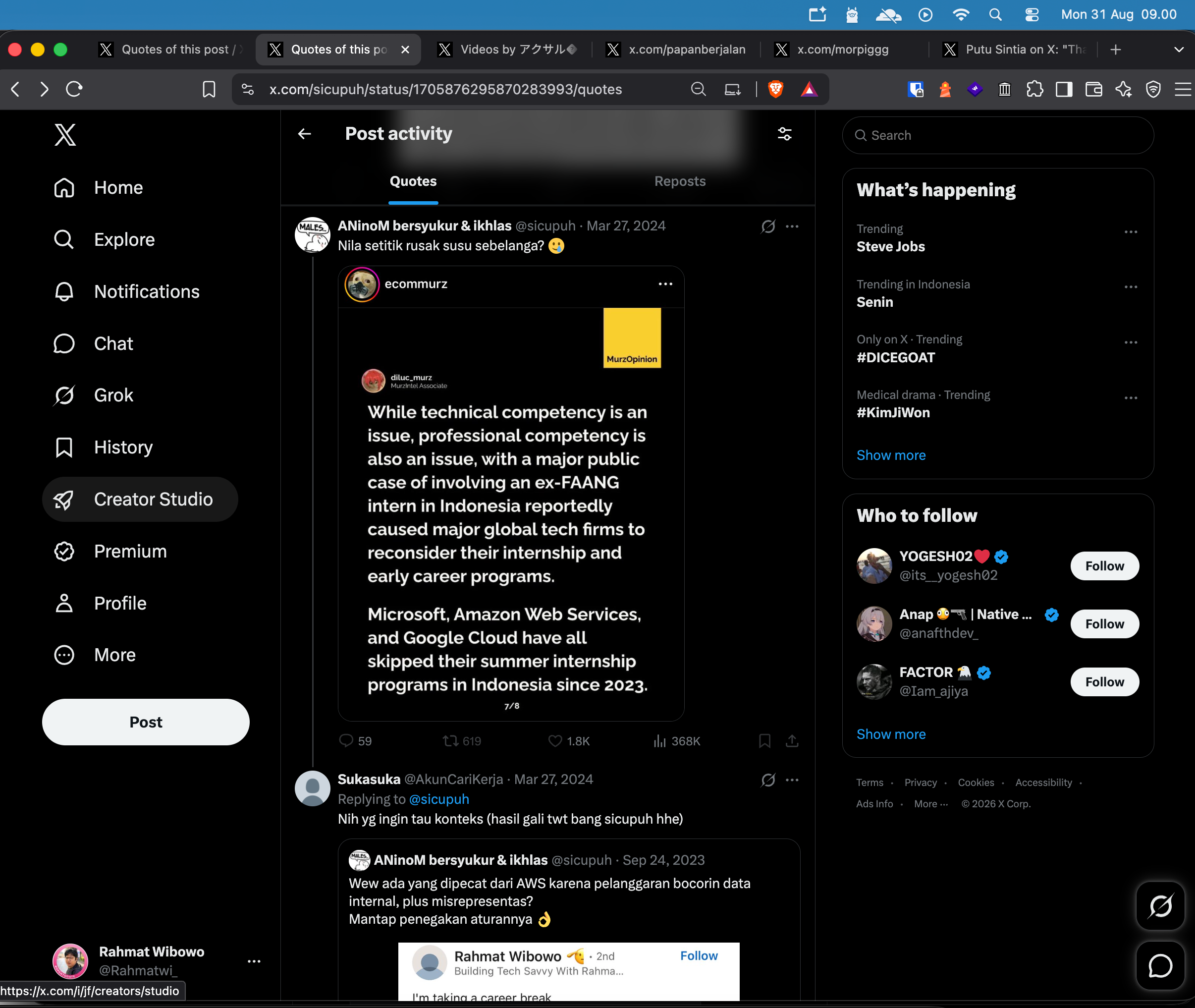Open more options on ecommurz embed
This screenshot has width=1195, height=1008.
[665, 284]
